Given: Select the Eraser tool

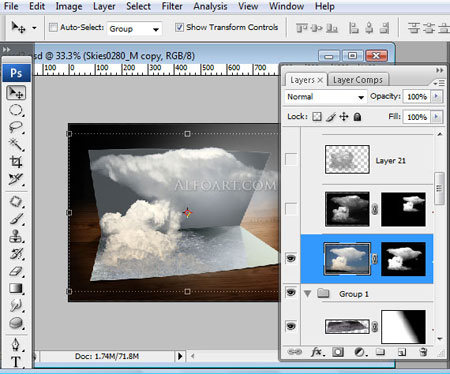Looking at the screenshot, I should (16, 271).
